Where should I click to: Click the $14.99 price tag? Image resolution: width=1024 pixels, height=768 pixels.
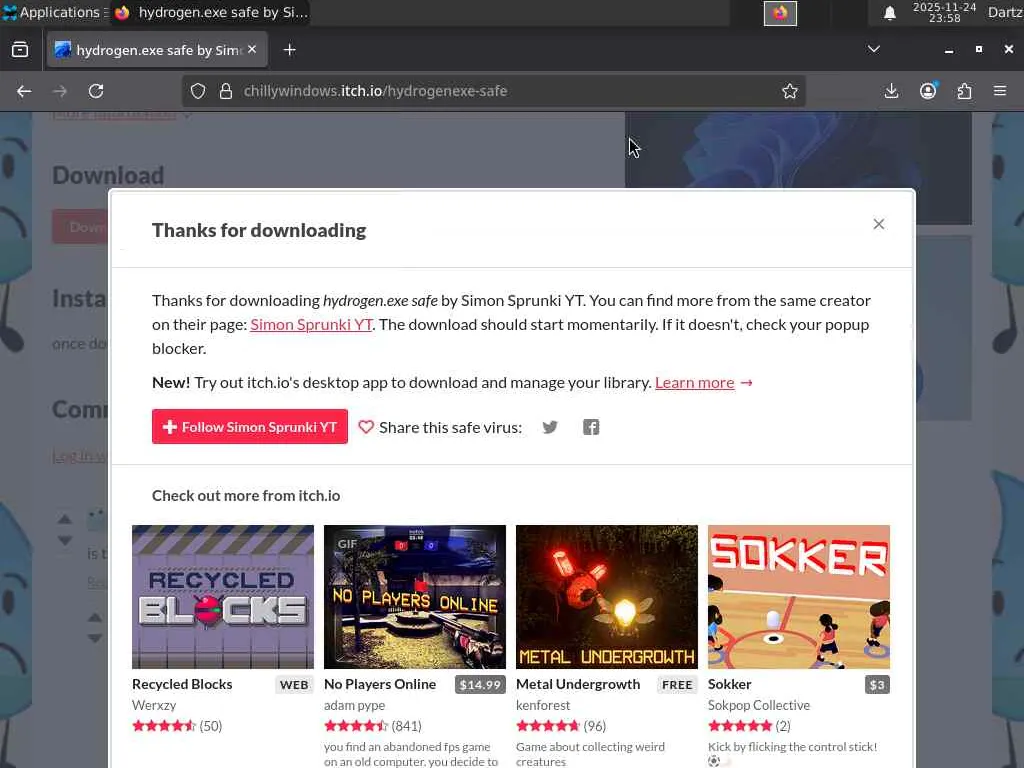click(480, 684)
